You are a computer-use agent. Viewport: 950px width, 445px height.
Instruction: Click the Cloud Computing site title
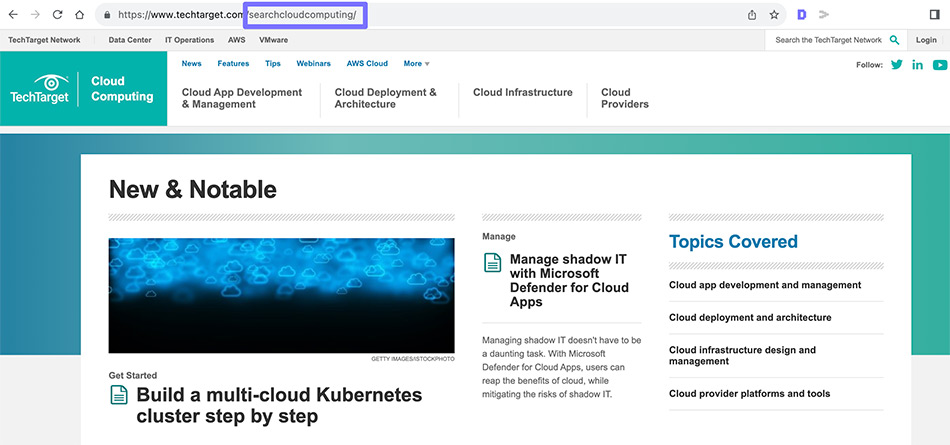click(122, 89)
